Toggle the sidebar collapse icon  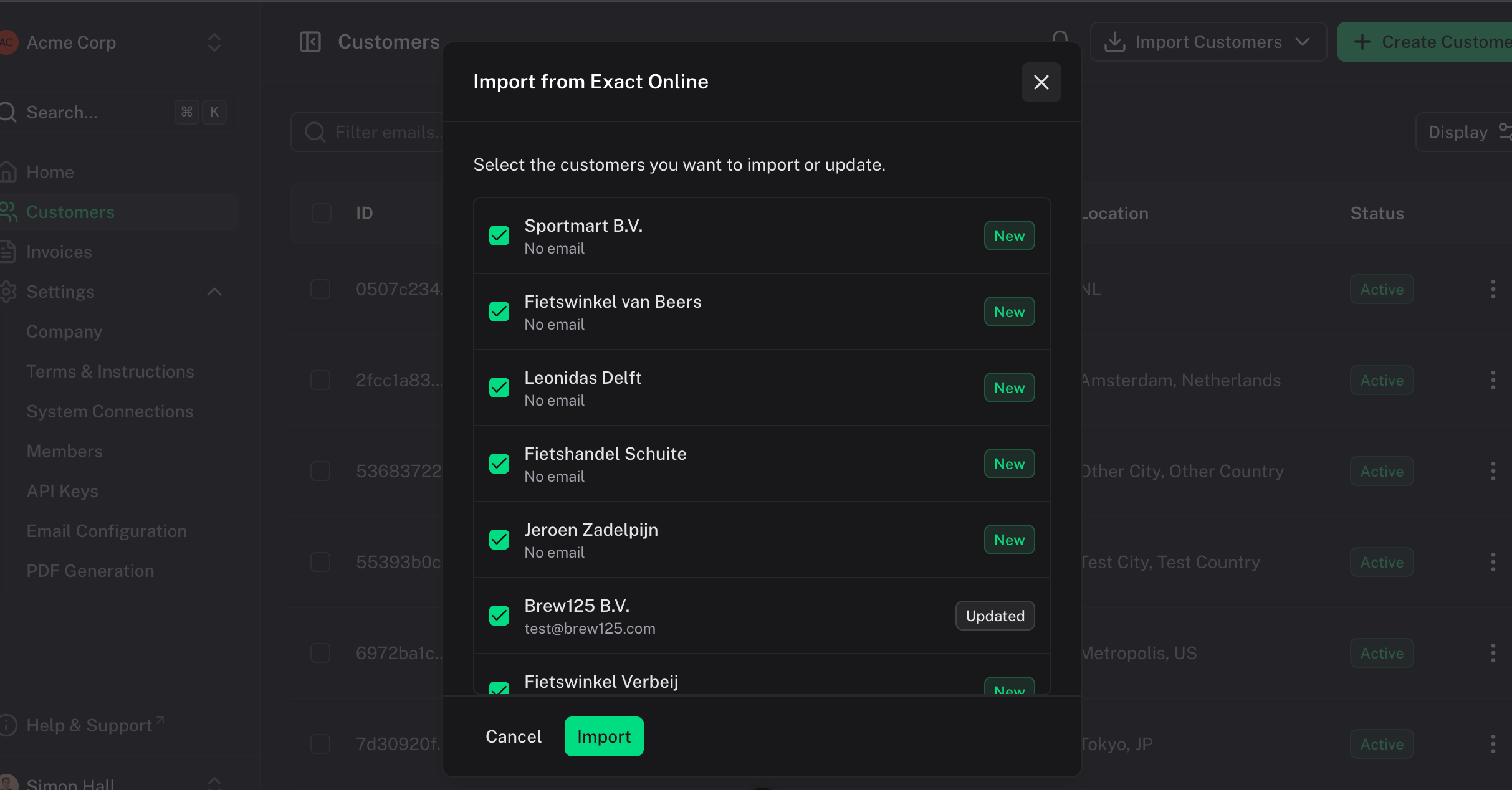tap(310, 42)
